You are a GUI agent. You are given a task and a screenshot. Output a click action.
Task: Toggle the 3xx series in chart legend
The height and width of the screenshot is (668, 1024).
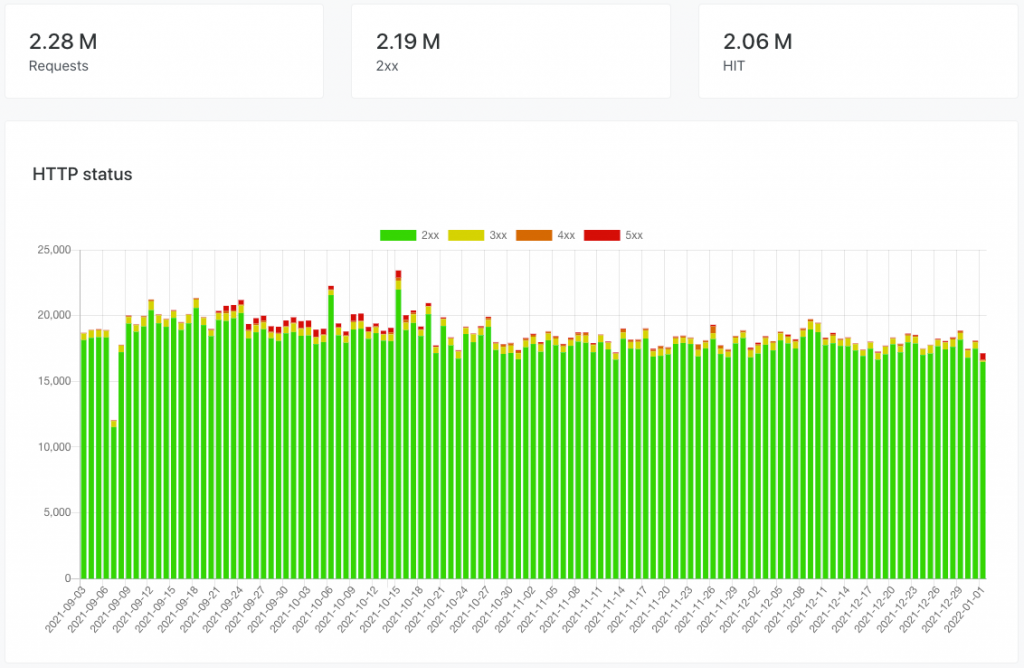(477, 235)
